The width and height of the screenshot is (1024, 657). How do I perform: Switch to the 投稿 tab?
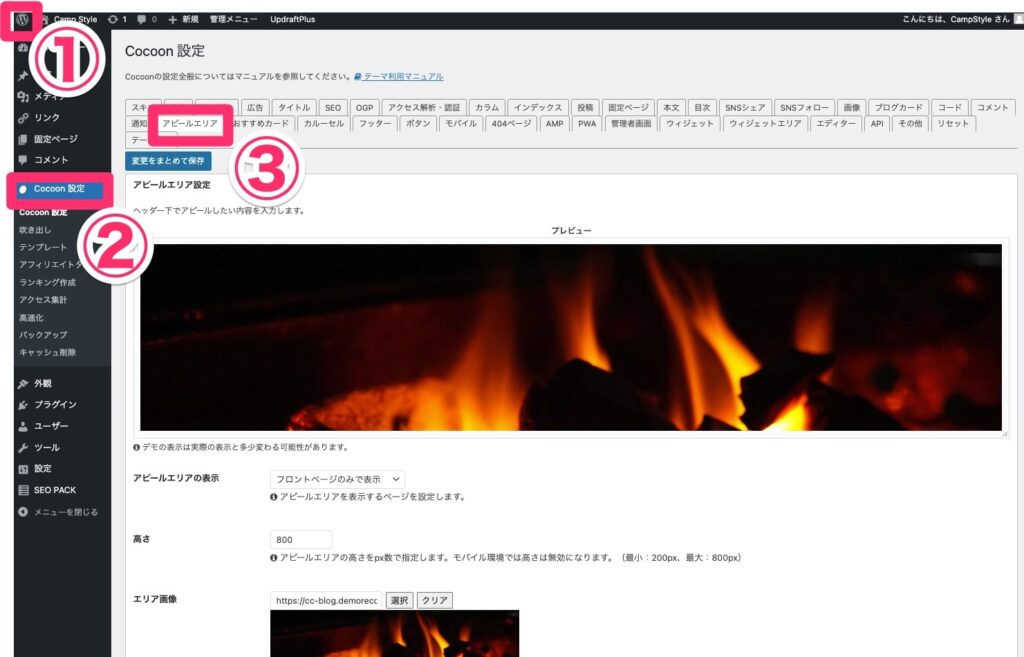coord(585,108)
